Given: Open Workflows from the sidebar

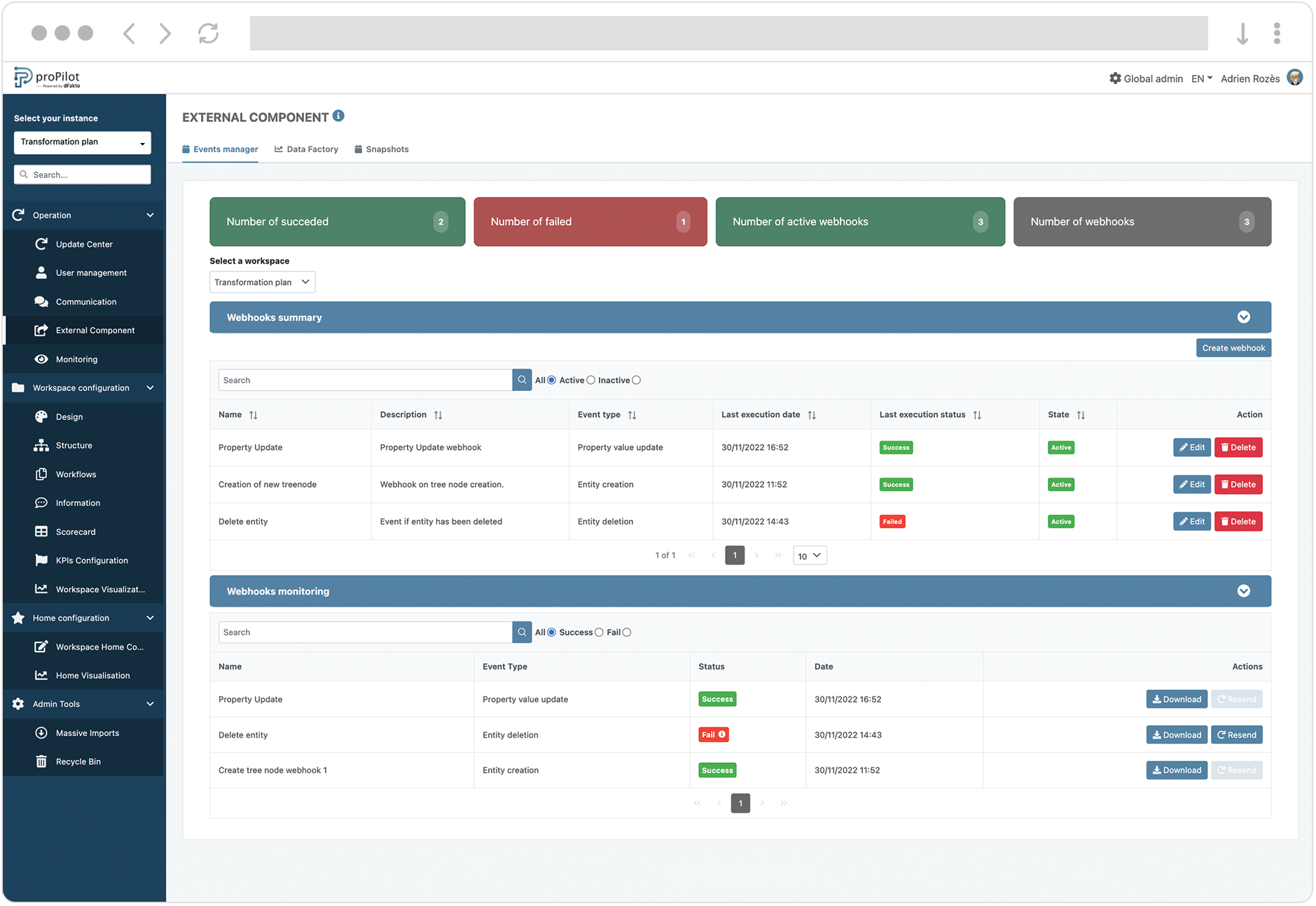Looking at the screenshot, I should 42,474.
